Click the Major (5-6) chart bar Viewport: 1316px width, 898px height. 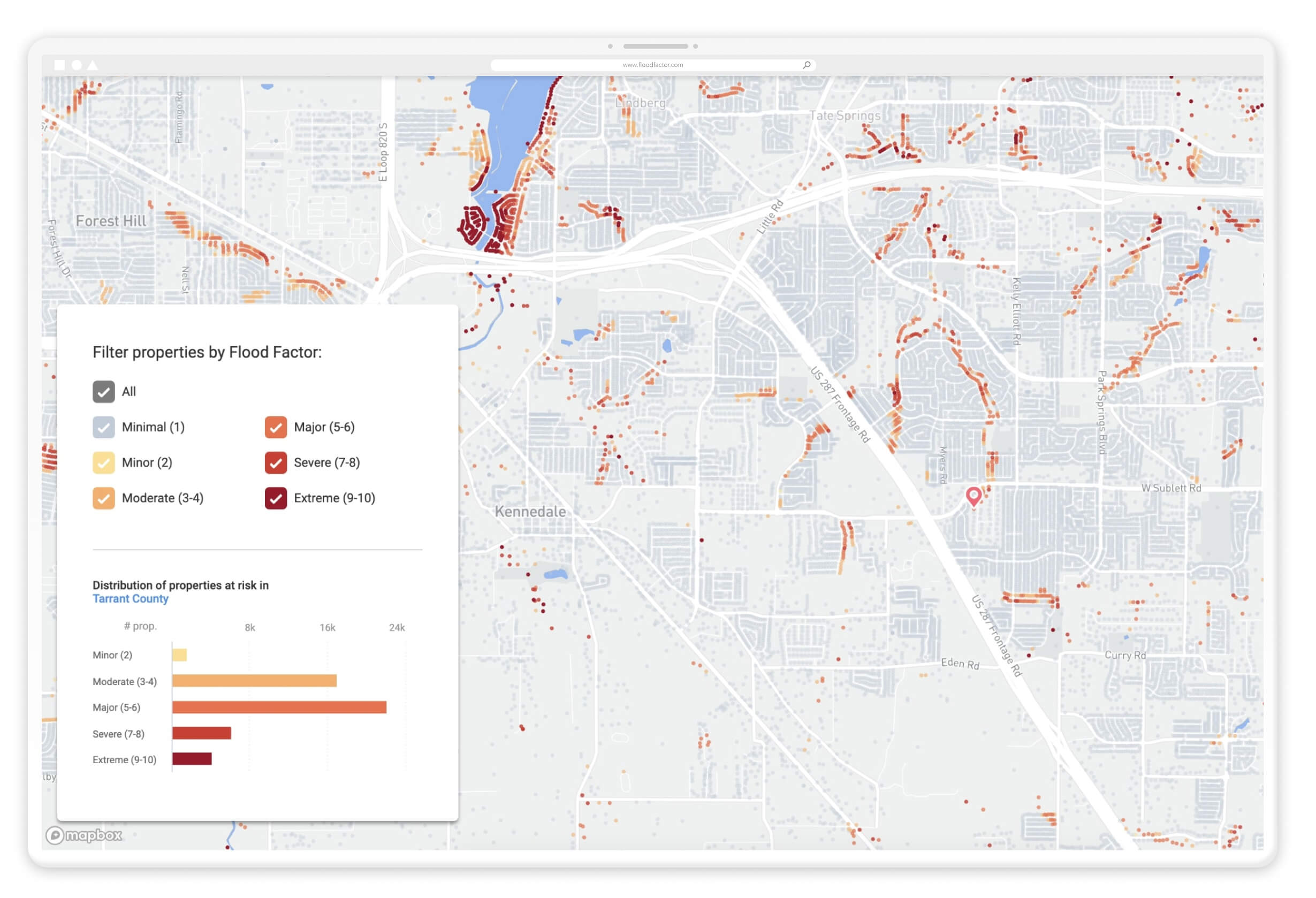coord(279,707)
